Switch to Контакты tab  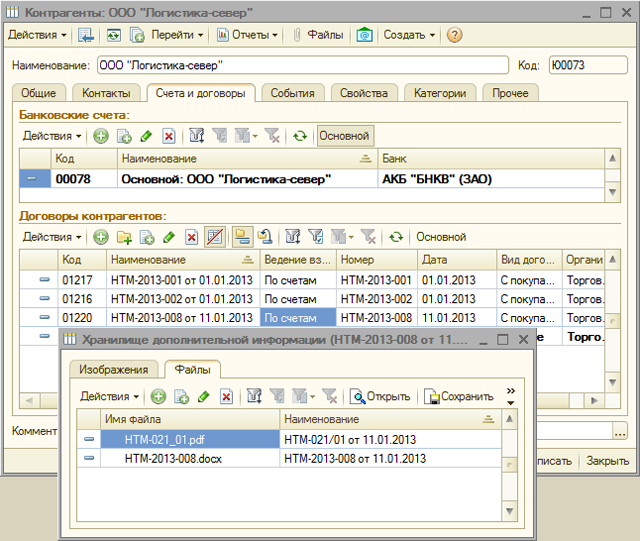coord(106,93)
